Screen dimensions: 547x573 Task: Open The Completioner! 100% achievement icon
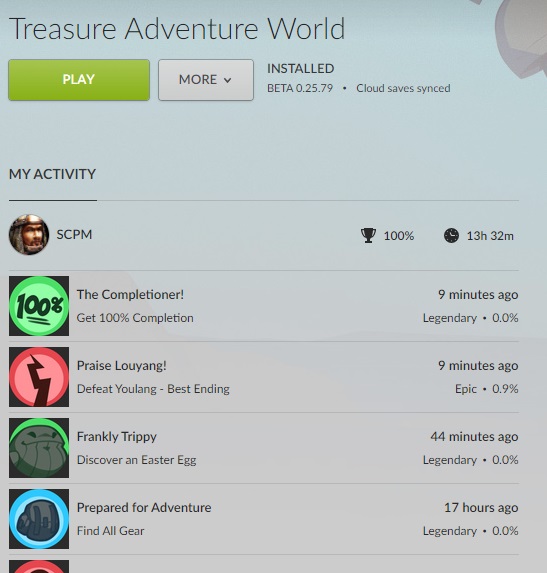coord(39,306)
